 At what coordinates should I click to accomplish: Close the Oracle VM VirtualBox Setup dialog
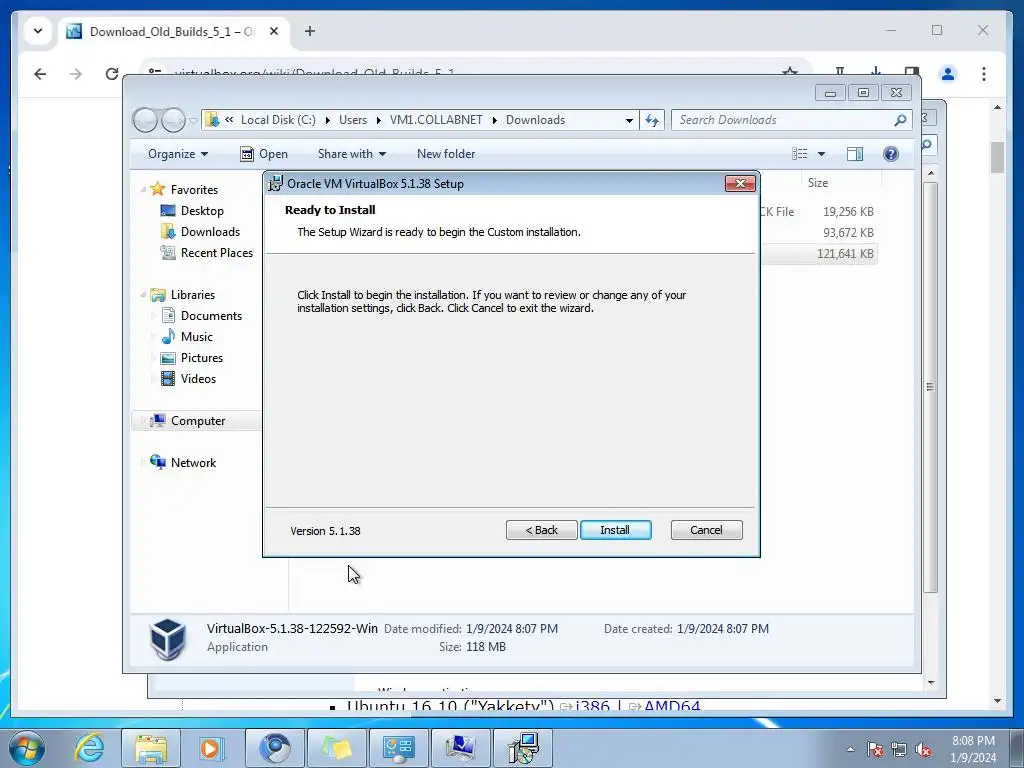(x=740, y=184)
